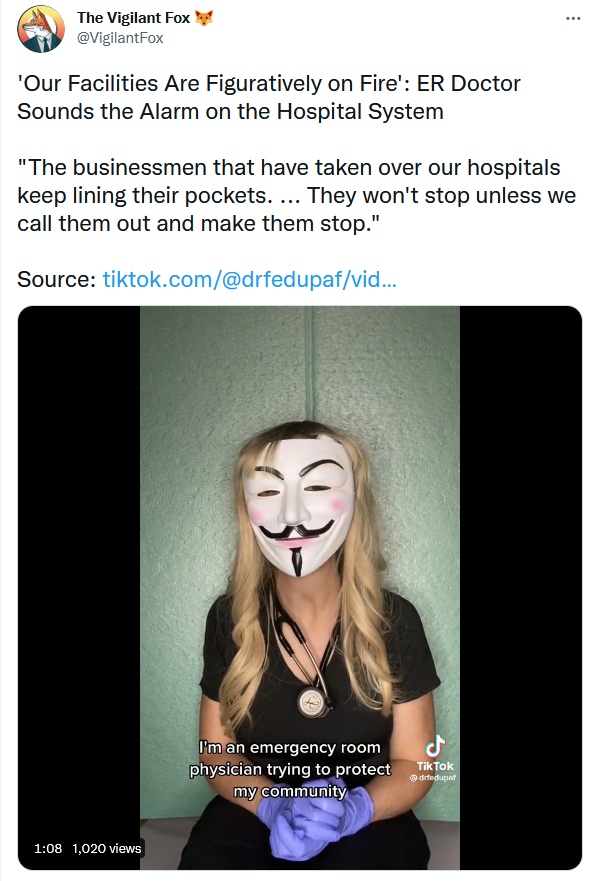Screen dimensions: 595x881
Task: Open the tiktok.com/@drfedupaf source link
Action: coord(249,279)
